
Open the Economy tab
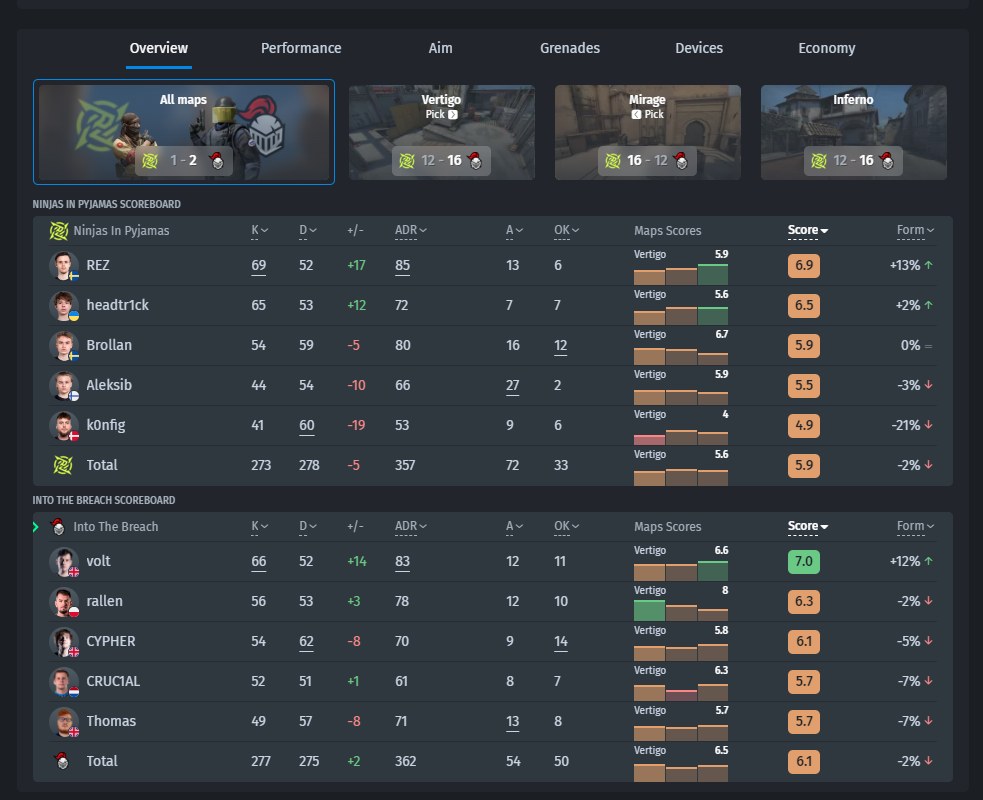[826, 48]
